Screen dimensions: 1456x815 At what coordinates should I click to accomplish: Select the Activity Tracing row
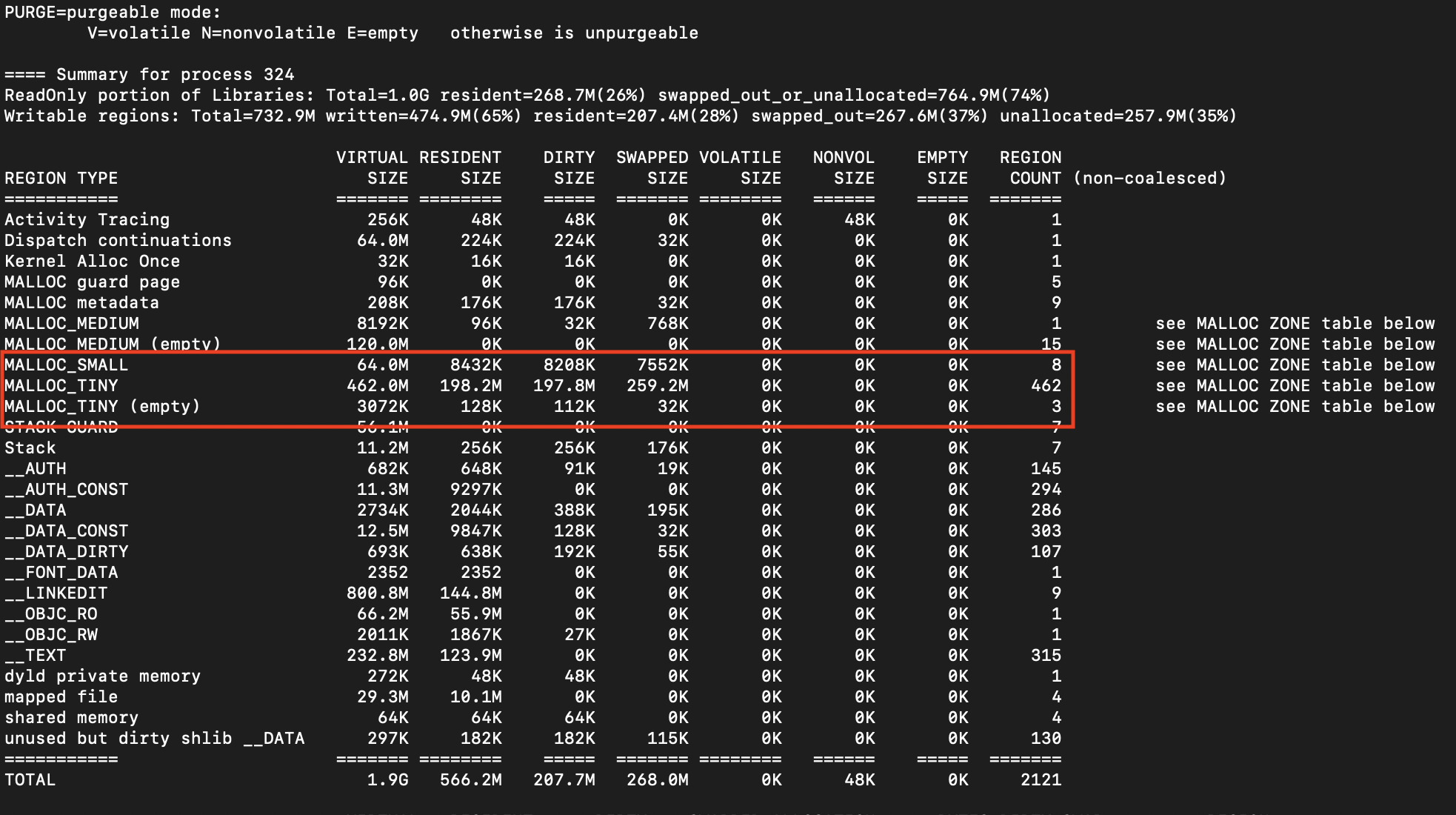[87, 219]
